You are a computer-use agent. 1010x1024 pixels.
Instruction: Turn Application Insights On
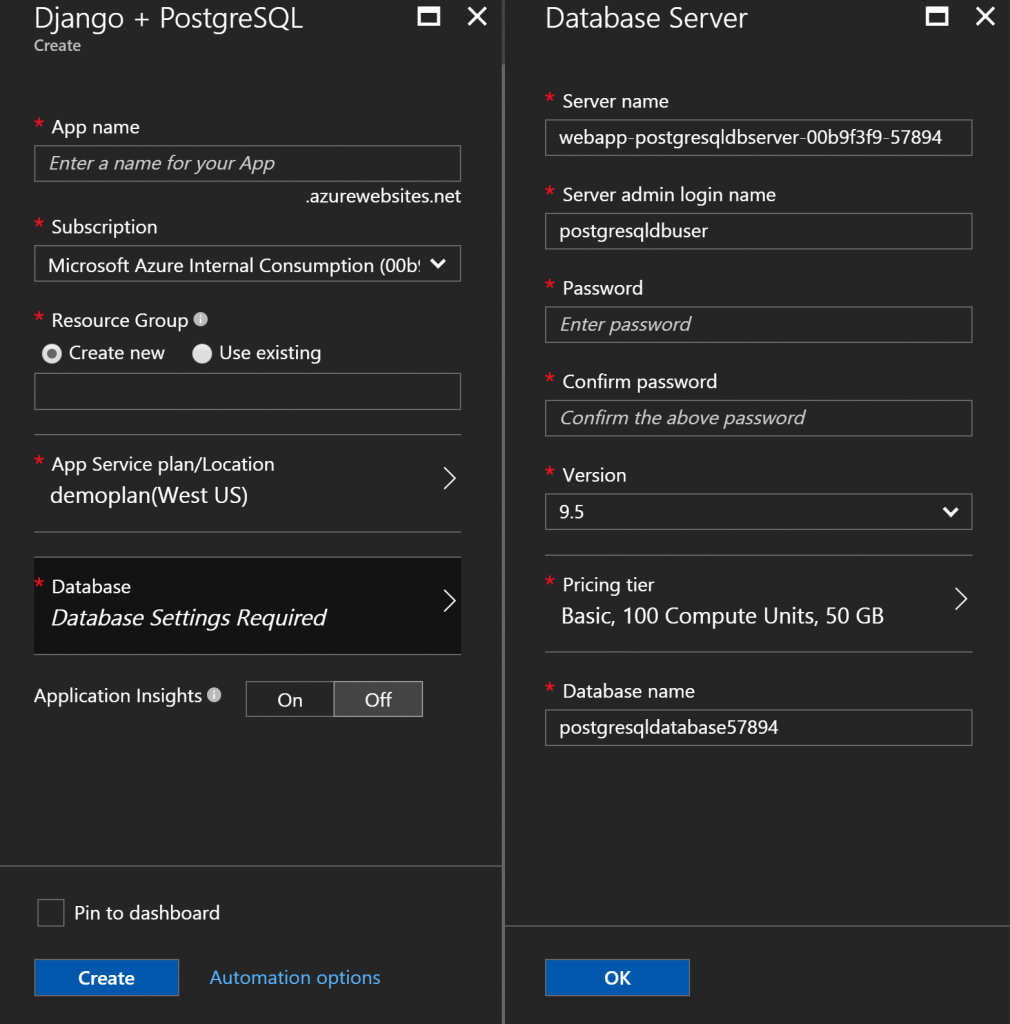tap(290, 700)
